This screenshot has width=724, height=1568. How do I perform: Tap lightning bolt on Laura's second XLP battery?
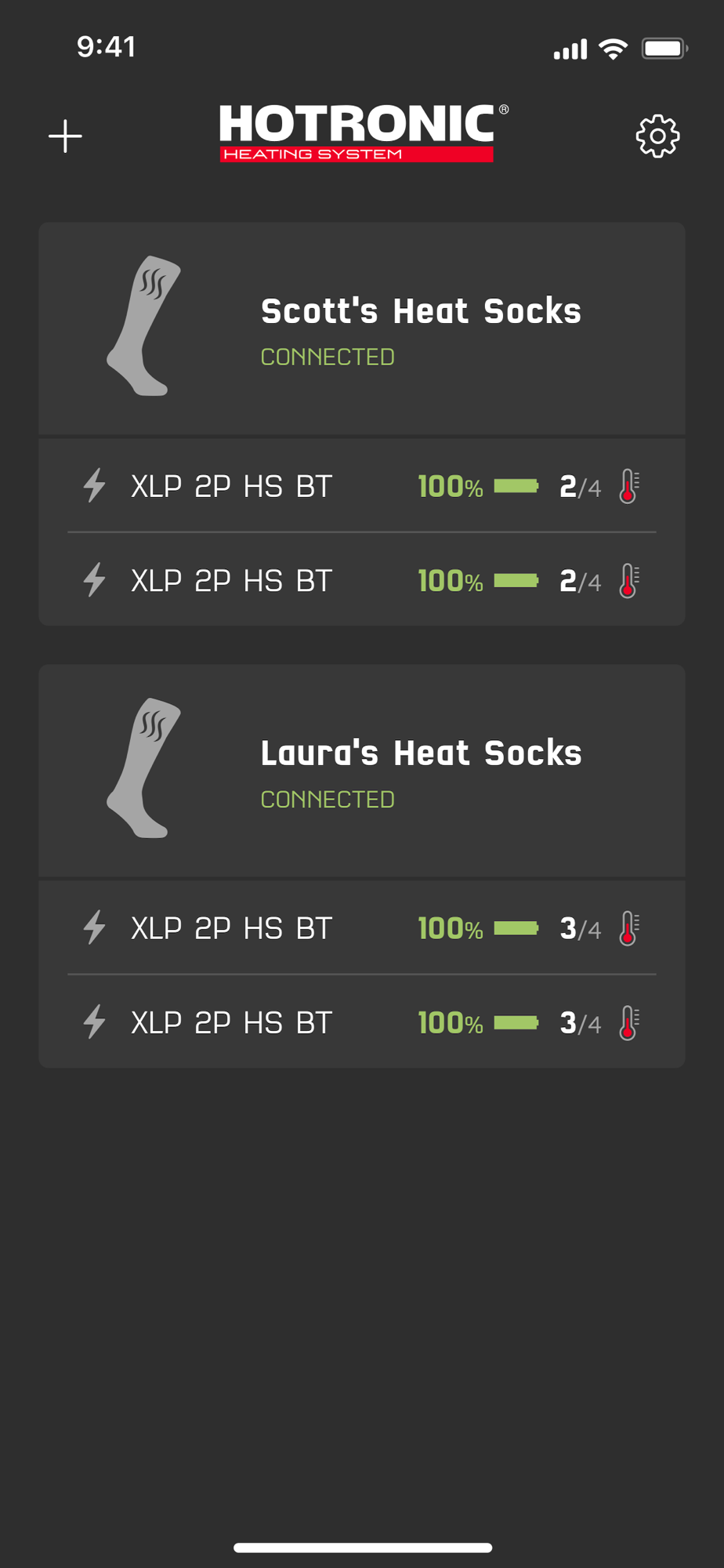[x=95, y=1022]
